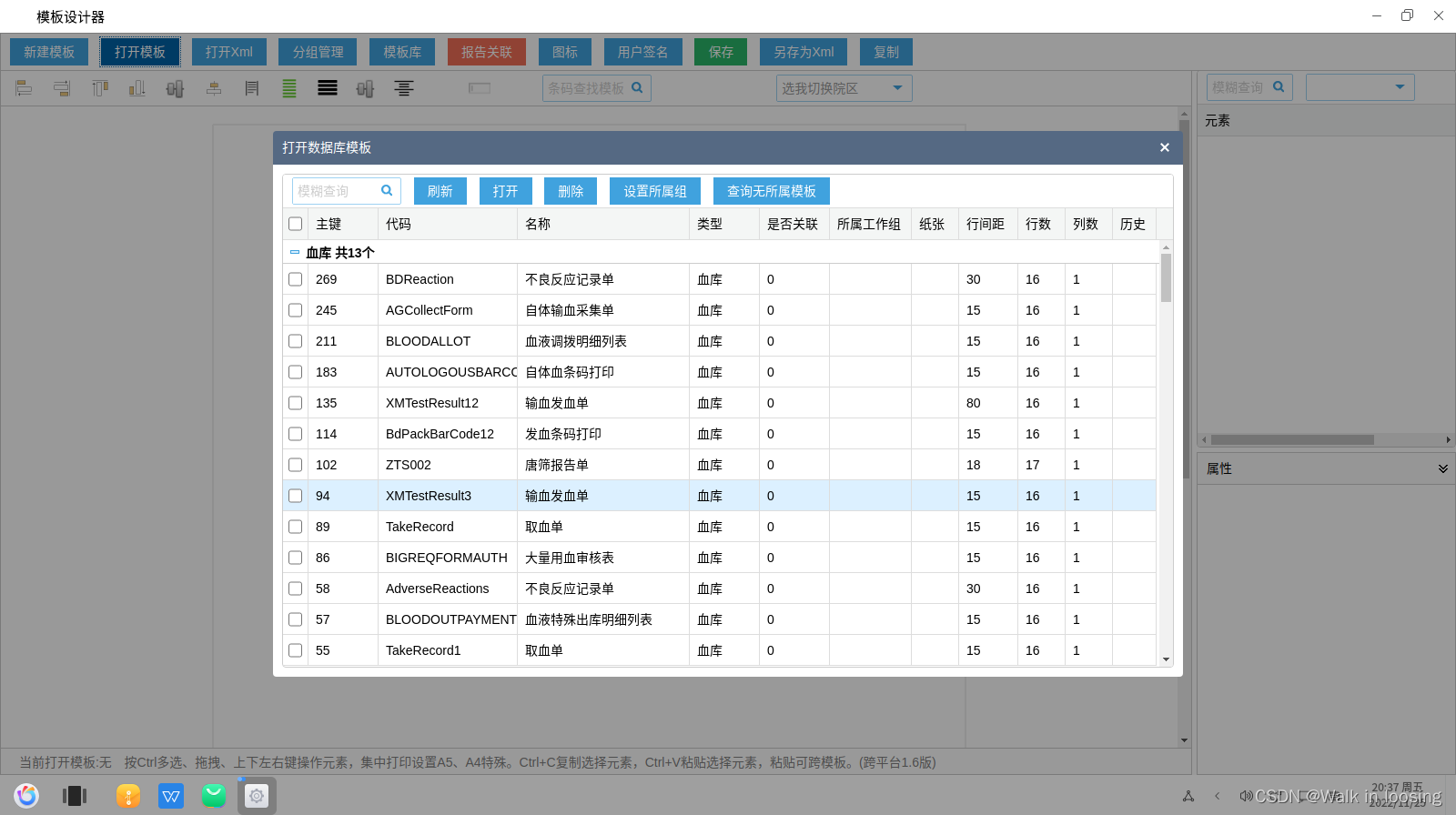The height and width of the screenshot is (815, 1456).
Task: Click the 查询无所属模板 button
Action: [772, 191]
